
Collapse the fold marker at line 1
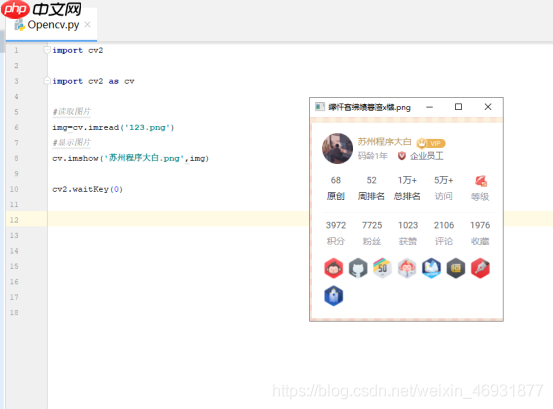(x=47, y=50)
